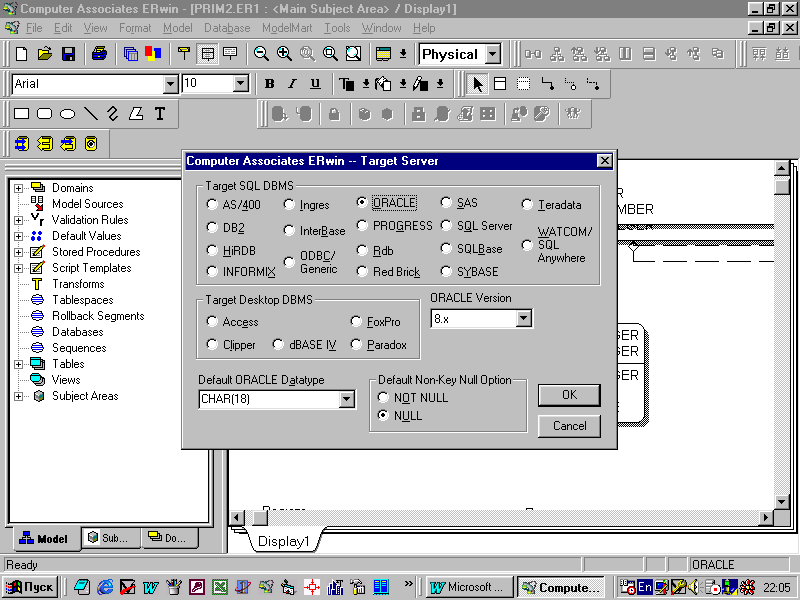Open the File menu
This screenshot has width=800, height=600.
coord(34,28)
